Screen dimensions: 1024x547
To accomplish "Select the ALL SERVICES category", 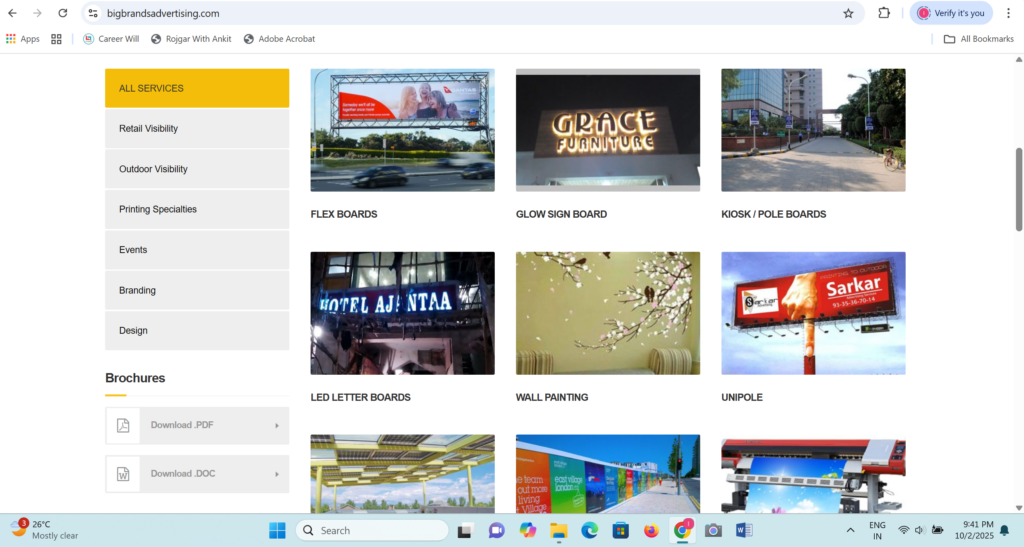I will tap(197, 88).
